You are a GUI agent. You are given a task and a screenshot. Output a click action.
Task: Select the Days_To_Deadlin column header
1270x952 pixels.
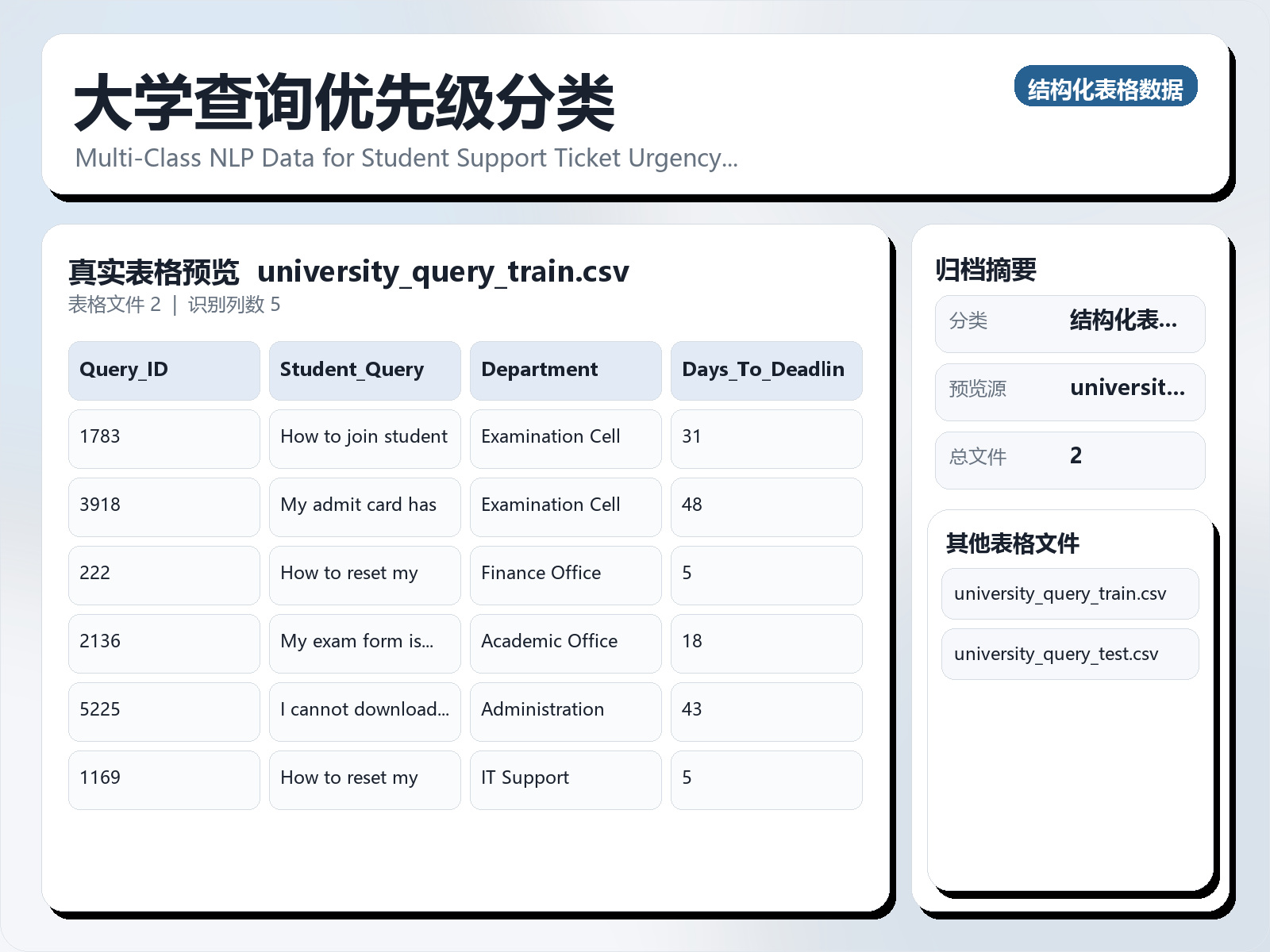click(x=766, y=370)
